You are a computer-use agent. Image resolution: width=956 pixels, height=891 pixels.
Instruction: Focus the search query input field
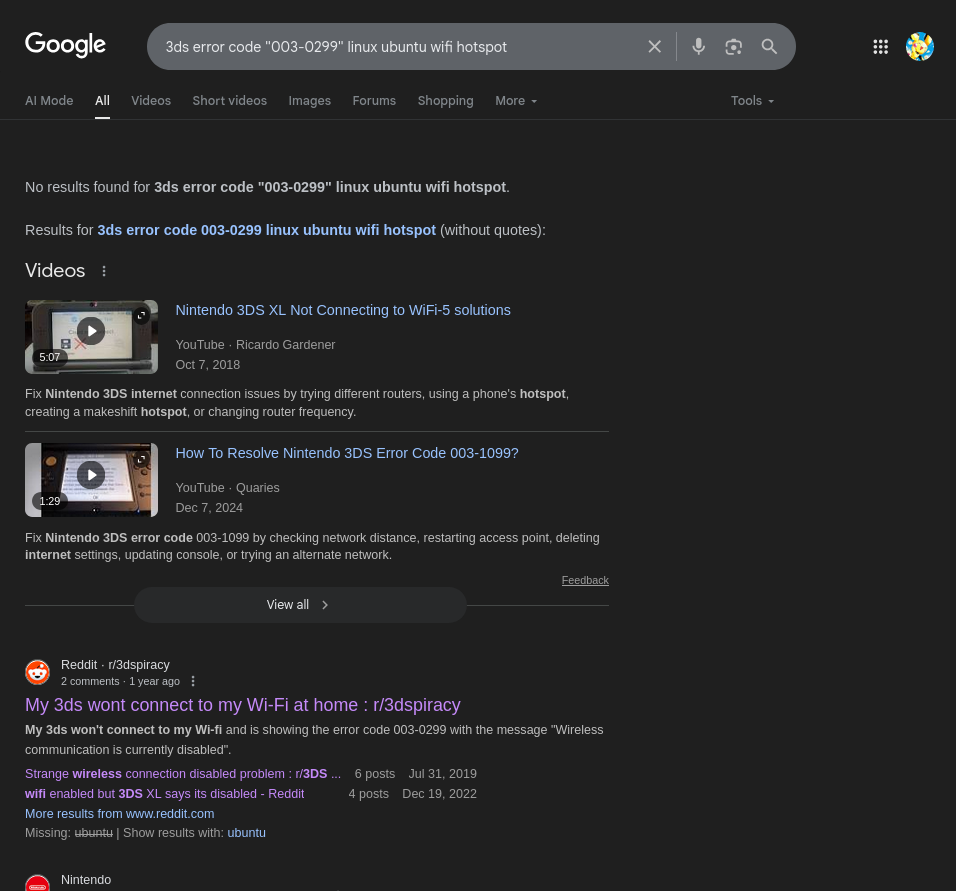(399, 46)
